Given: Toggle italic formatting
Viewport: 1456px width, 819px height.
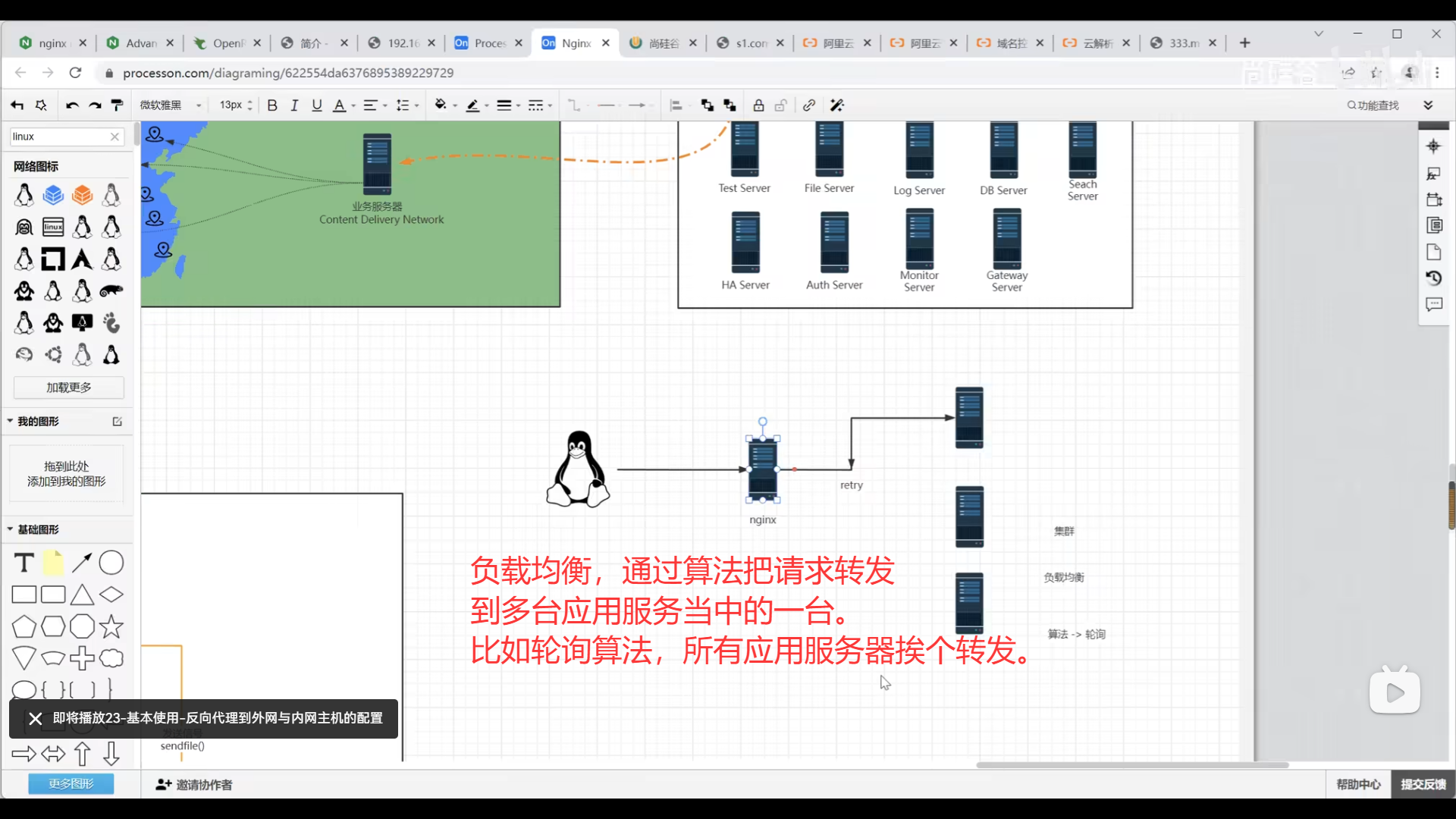Looking at the screenshot, I should pos(294,105).
